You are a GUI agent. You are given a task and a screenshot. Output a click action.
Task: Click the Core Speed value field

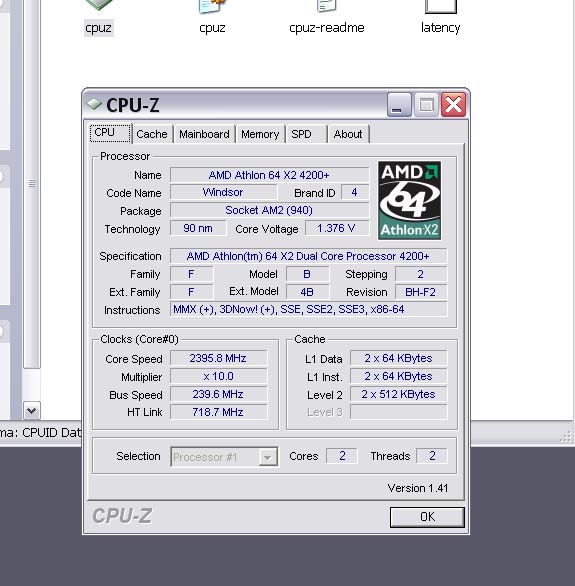point(219,358)
